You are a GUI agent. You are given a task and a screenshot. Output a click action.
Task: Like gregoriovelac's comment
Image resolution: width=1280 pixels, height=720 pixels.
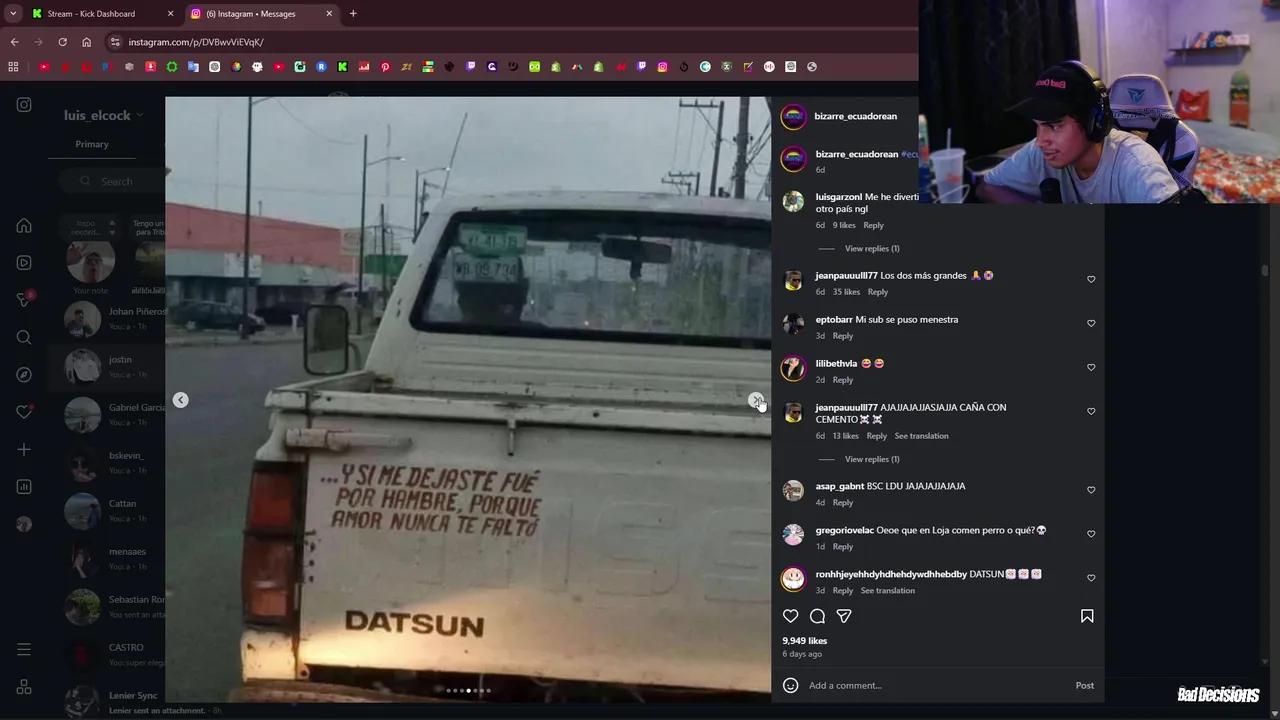(x=1091, y=534)
